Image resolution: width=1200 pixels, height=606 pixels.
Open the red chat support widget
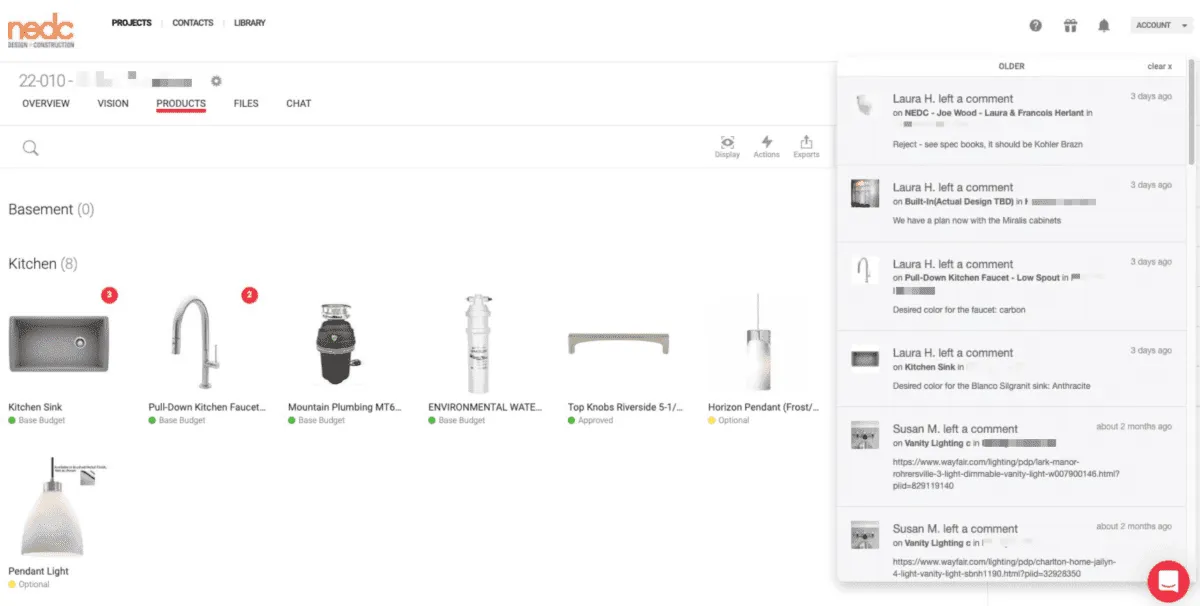(x=1166, y=579)
